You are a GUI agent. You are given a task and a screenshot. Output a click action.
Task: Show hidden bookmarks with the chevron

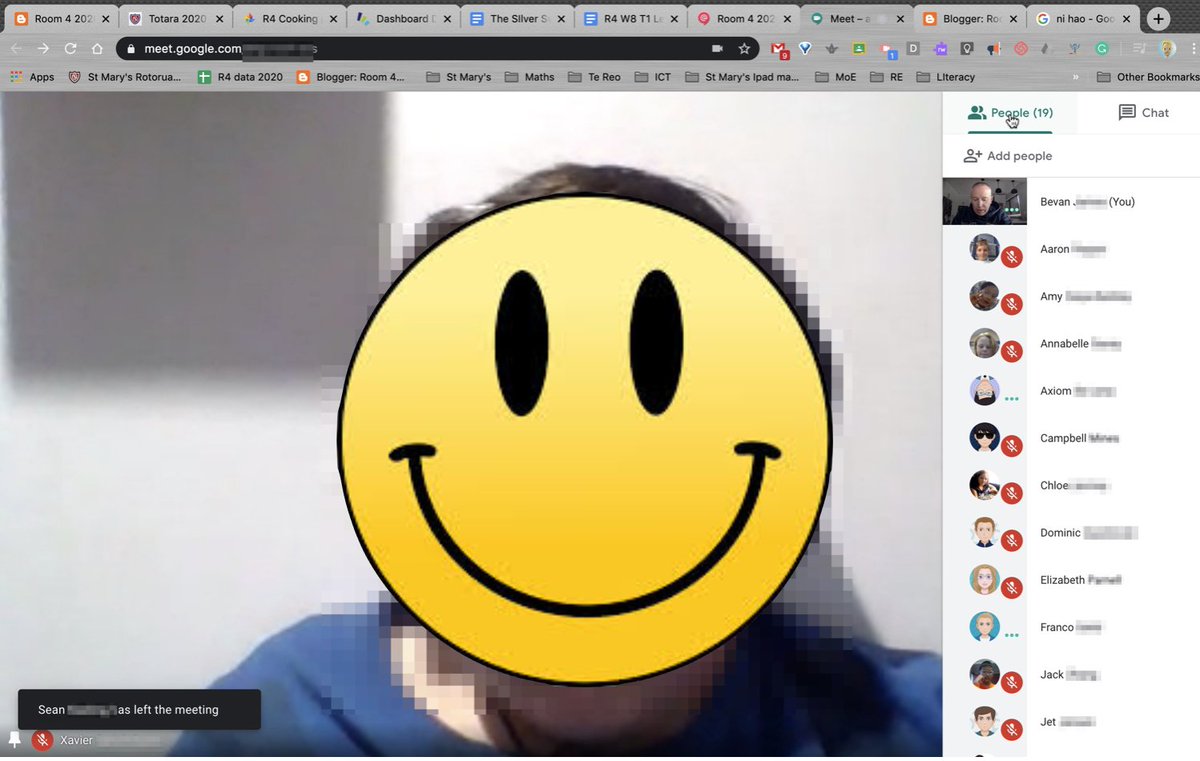click(x=1076, y=77)
